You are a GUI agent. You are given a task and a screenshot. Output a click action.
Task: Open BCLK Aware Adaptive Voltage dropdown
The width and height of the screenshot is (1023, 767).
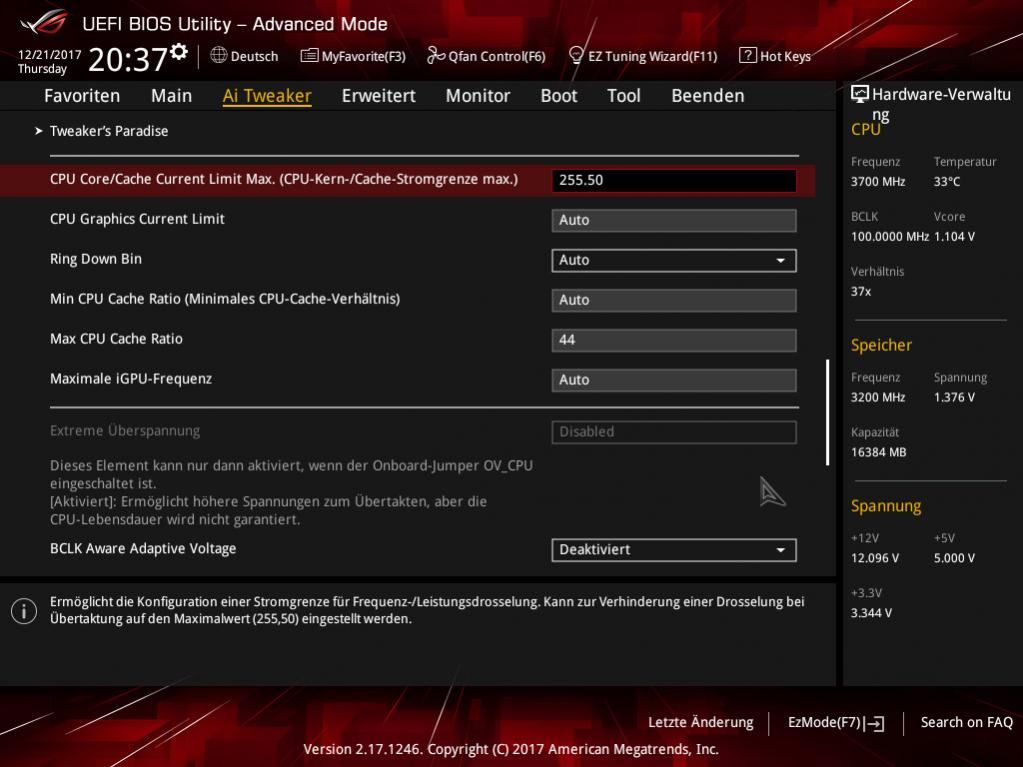[x=674, y=550]
